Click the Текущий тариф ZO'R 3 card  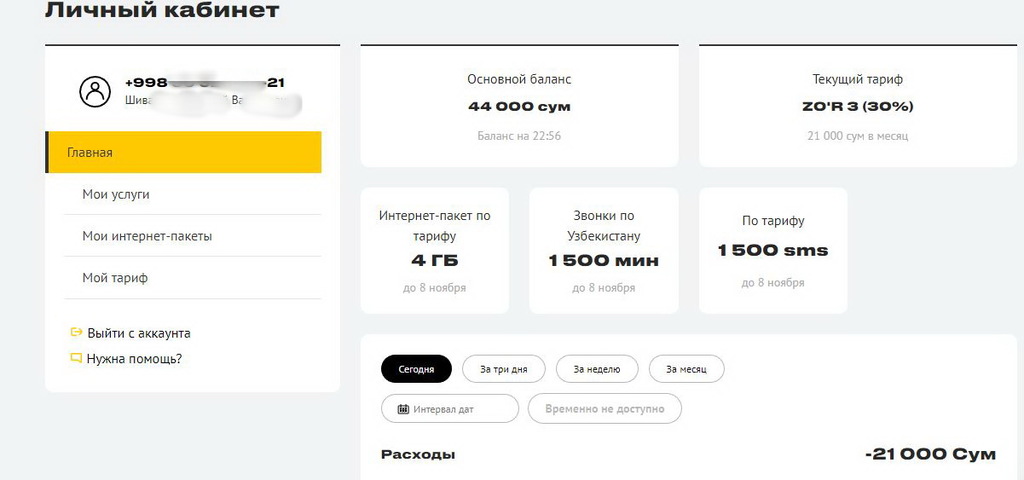click(x=858, y=106)
